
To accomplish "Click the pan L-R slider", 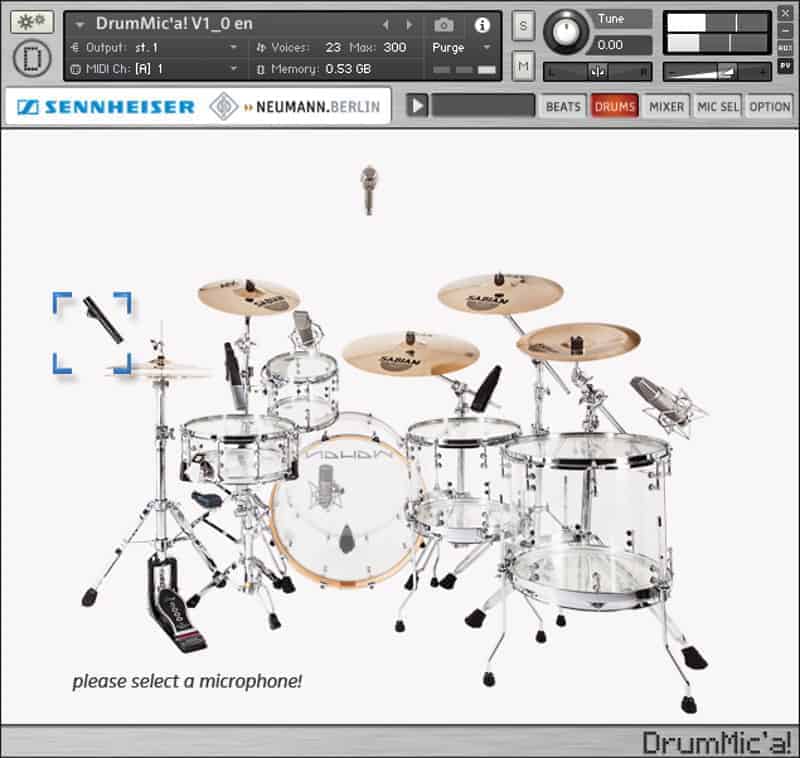I will (597, 71).
